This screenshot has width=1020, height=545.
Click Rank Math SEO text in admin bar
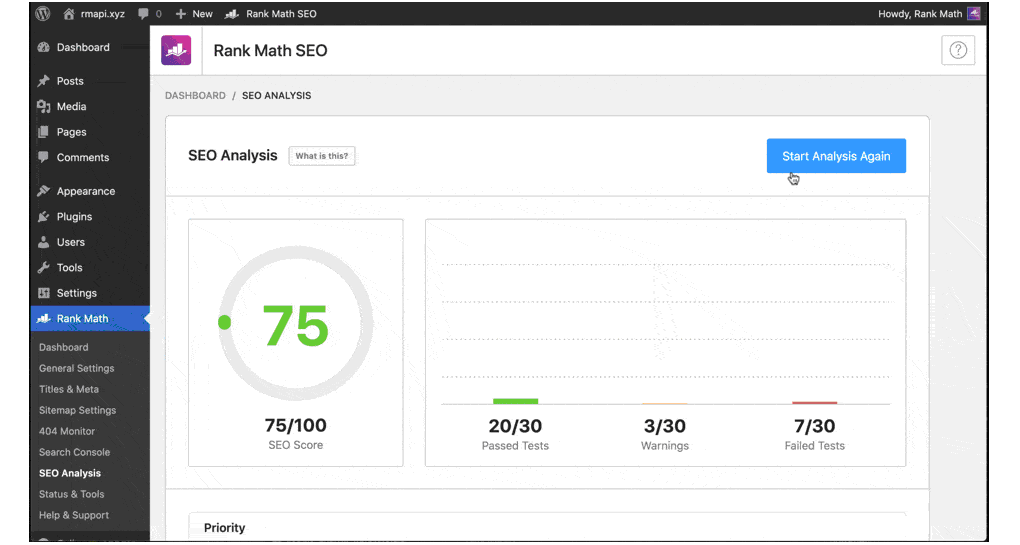point(281,14)
